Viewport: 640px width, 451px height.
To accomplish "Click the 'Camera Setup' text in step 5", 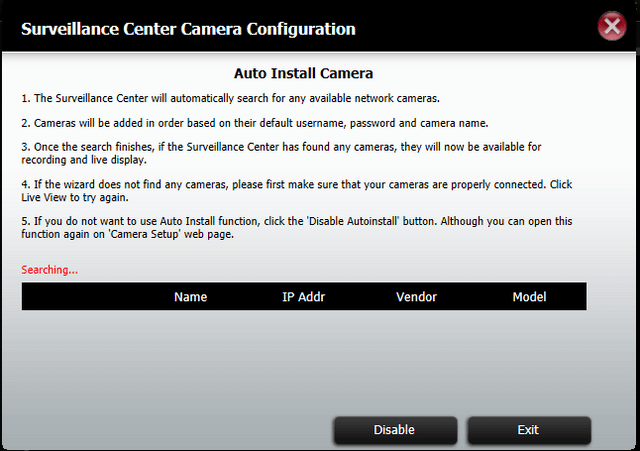I will (144, 234).
